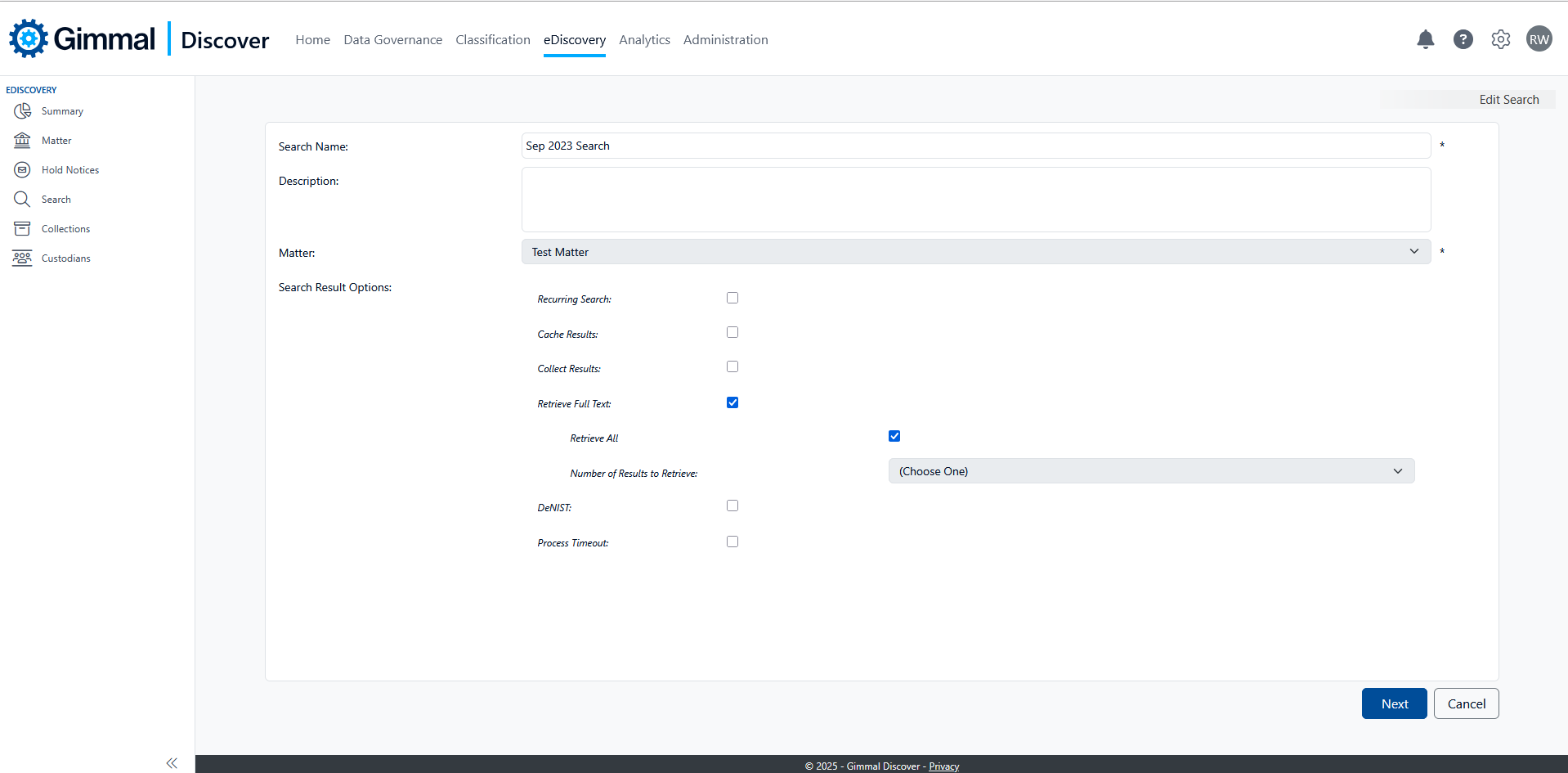Open Hold Notices sidebar icon

coord(22,170)
